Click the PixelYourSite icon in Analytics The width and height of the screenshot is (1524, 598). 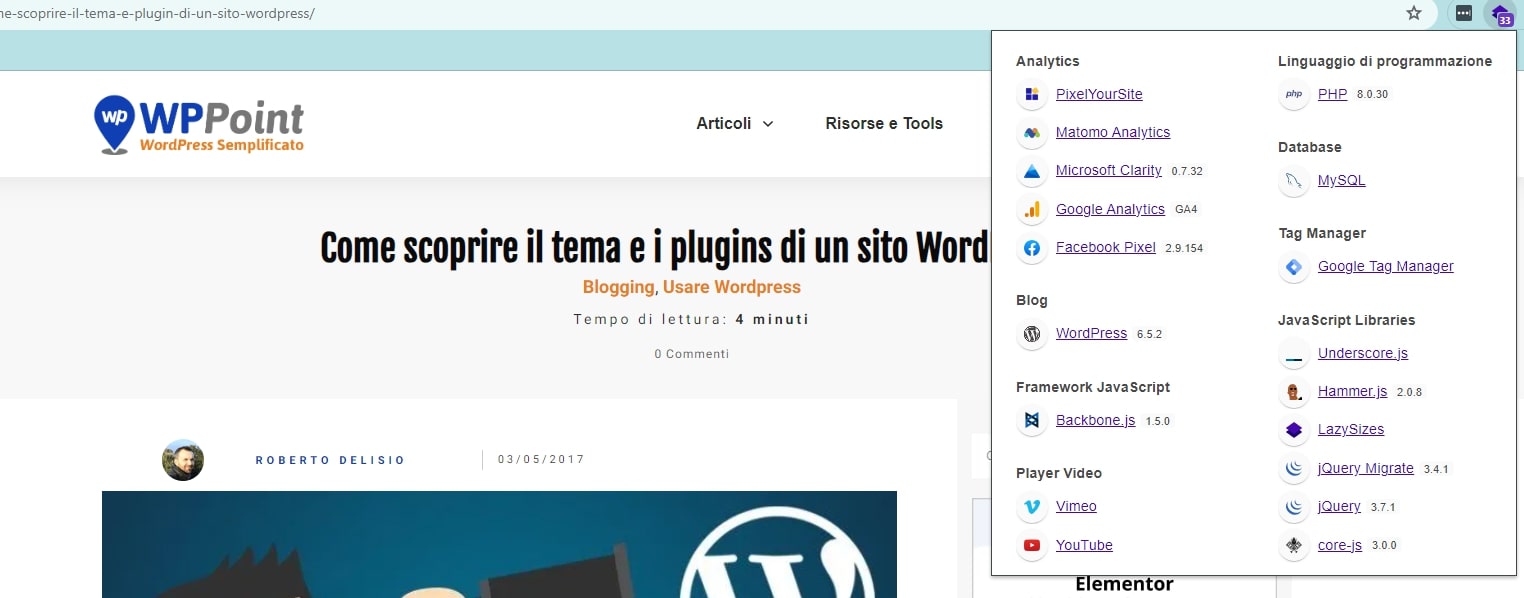[1032, 95]
